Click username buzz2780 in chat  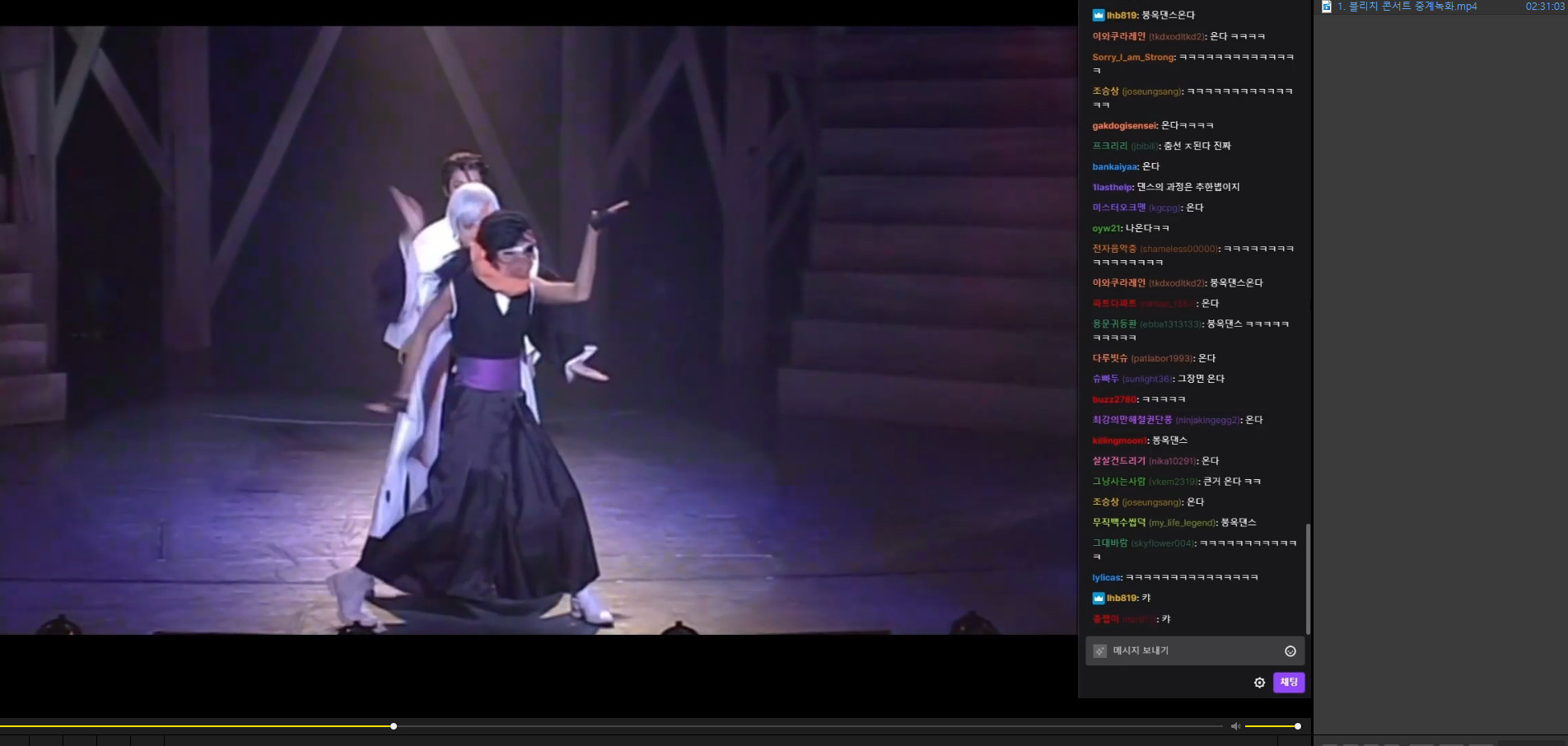point(1114,399)
